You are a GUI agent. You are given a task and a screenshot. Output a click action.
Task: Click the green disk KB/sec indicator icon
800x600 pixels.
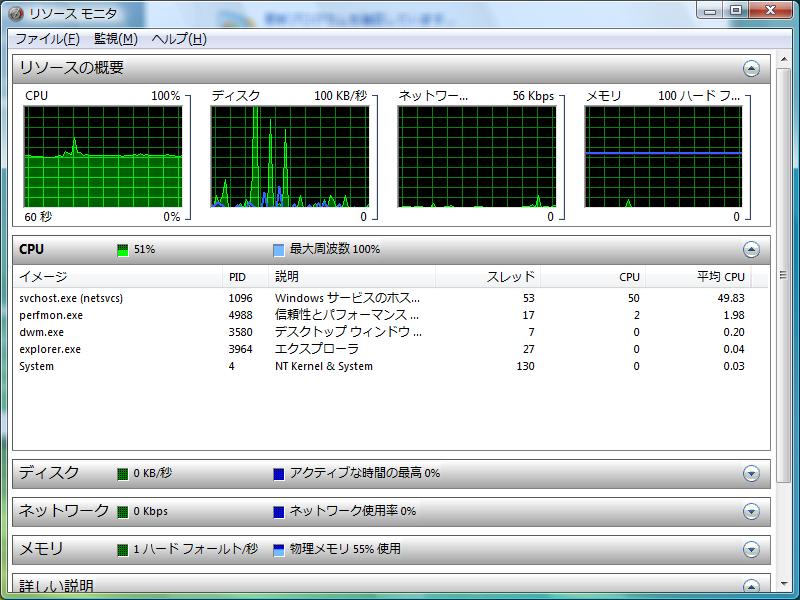(123, 474)
